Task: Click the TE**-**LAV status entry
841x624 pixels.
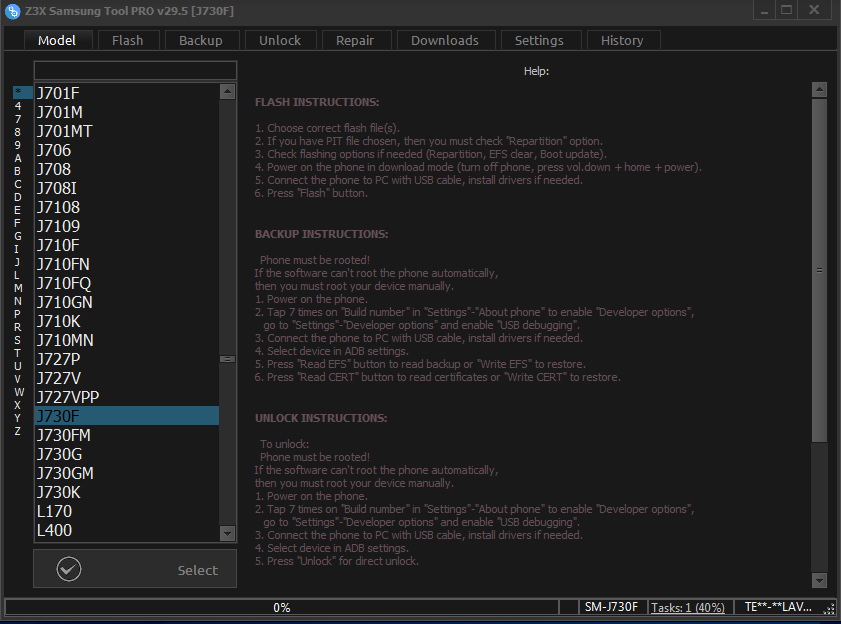Action: pos(778,607)
